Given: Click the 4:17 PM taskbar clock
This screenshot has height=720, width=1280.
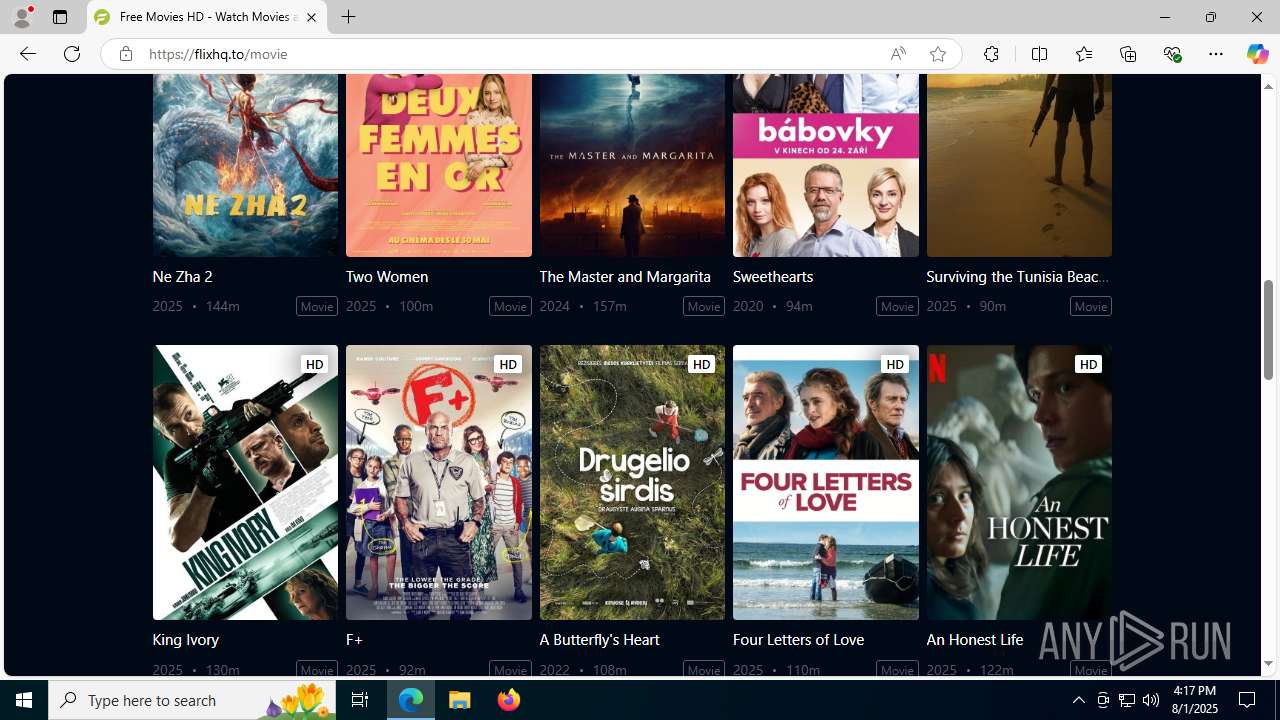Looking at the screenshot, I should 1195,700.
